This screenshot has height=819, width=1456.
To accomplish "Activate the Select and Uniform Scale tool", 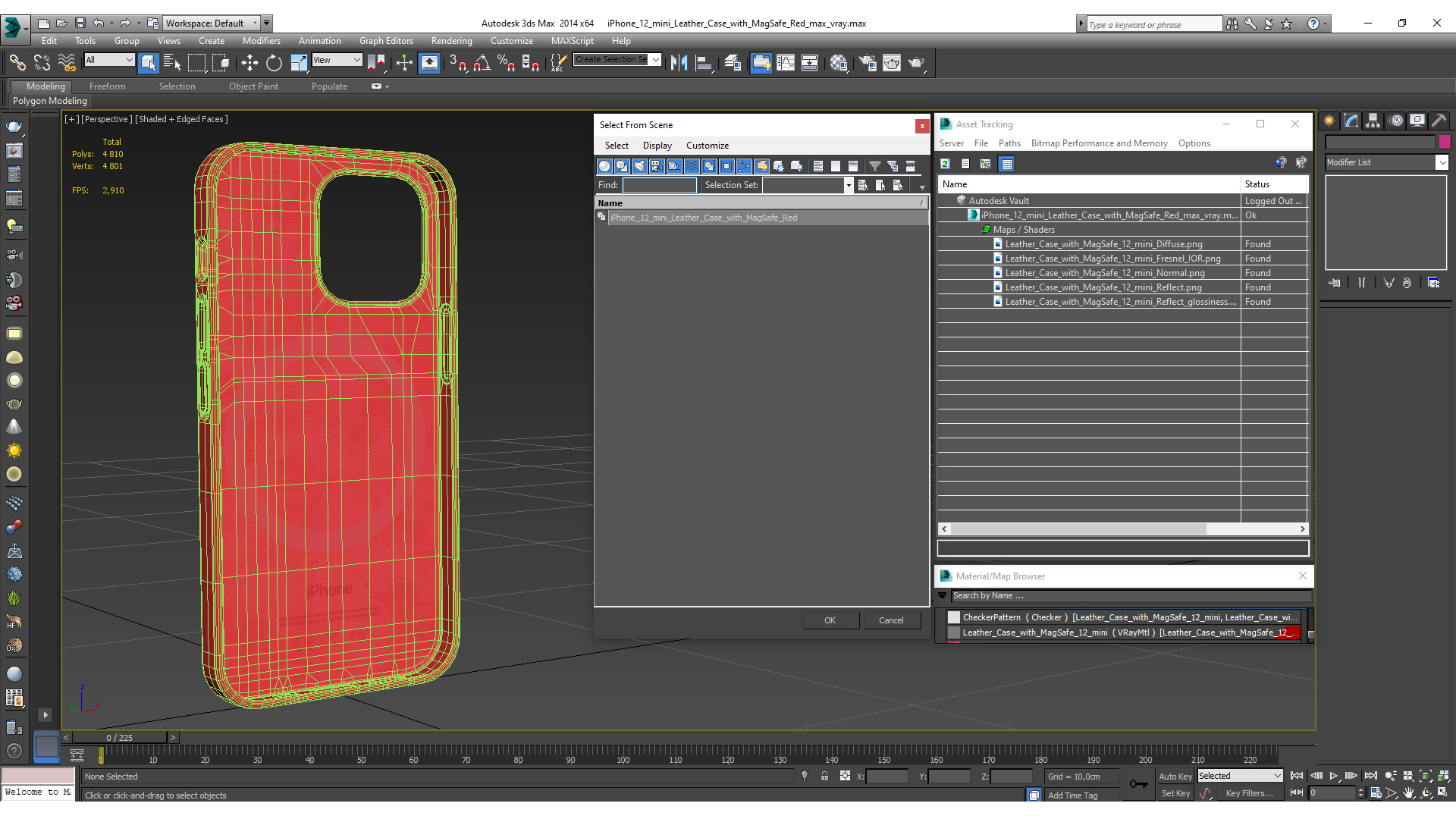I will 299,63.
